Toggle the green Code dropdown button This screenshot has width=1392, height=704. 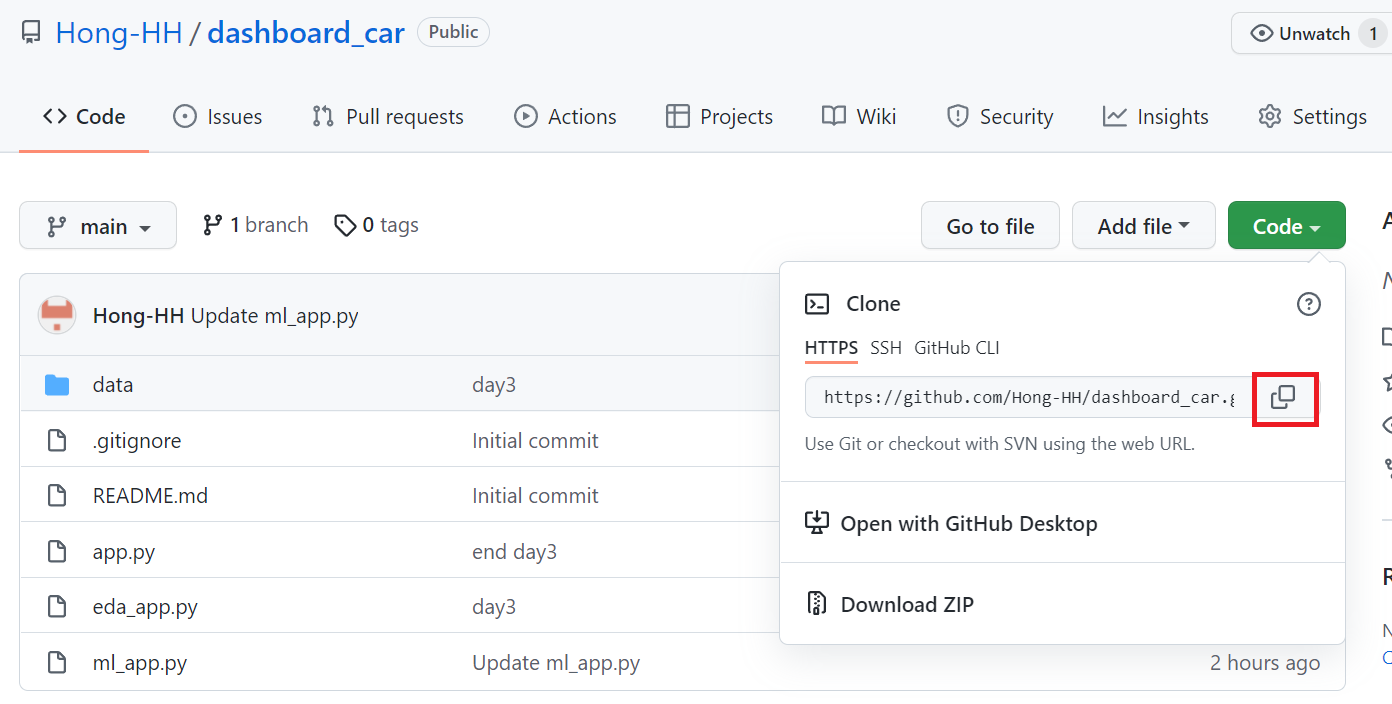tap(1286, 226)
